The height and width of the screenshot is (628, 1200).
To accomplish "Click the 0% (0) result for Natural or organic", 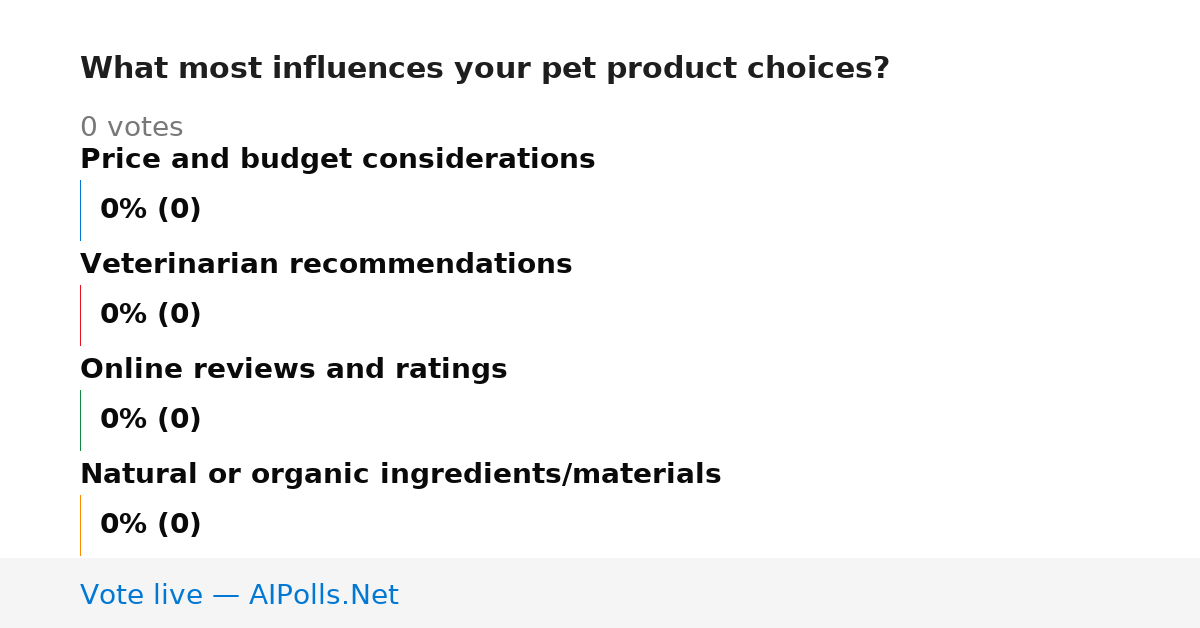I will 151,525.
